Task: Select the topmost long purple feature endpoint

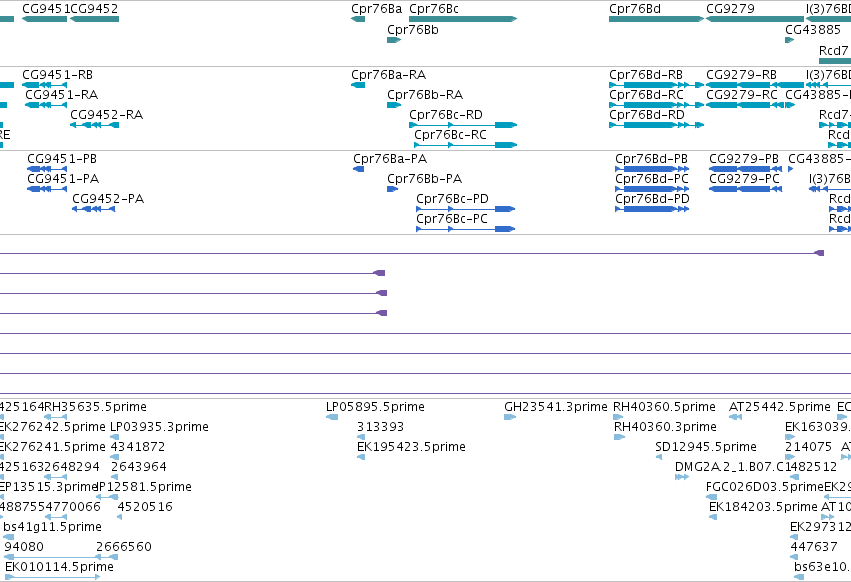Action: tap(820, 253)
